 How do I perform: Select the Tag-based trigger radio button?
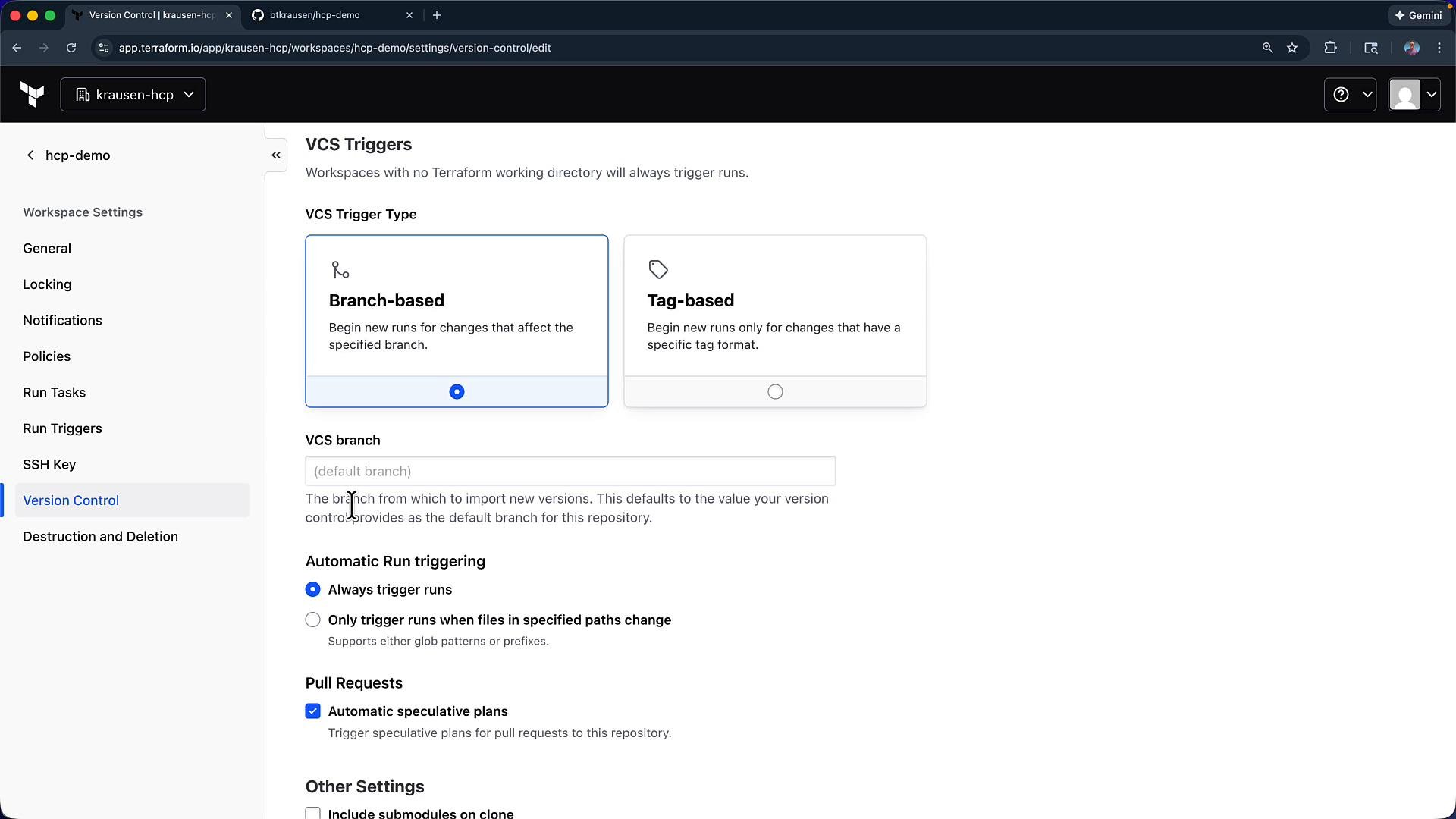click(775, 392)
